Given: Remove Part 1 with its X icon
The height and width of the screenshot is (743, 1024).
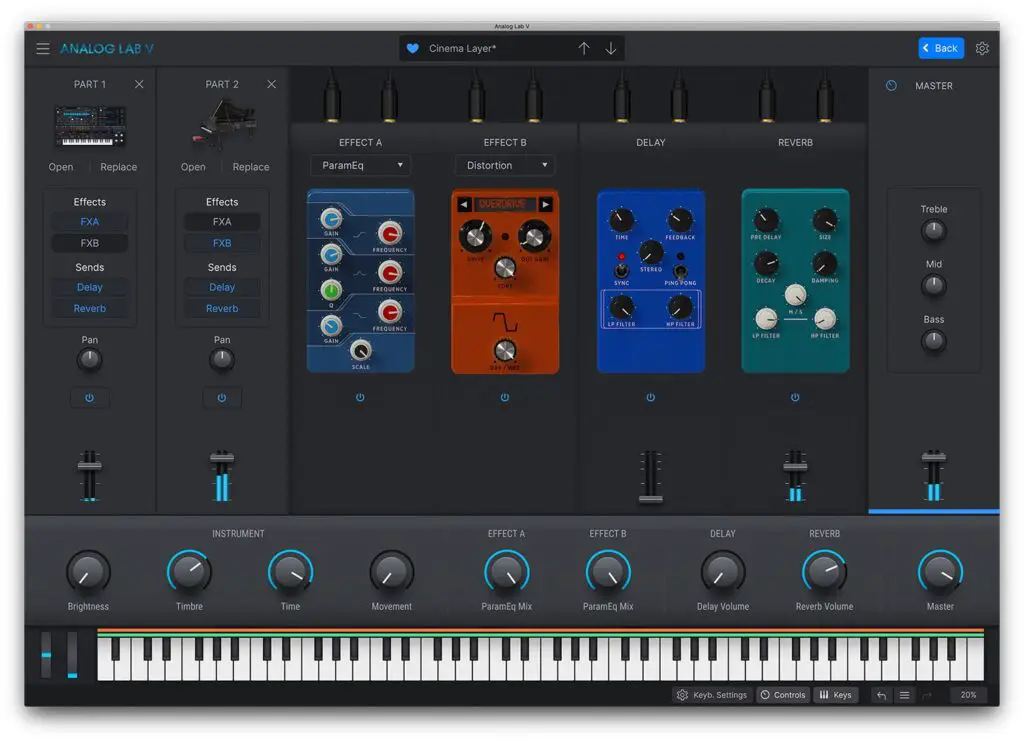Looking at the screenshot, I should [x=139, y=84].
